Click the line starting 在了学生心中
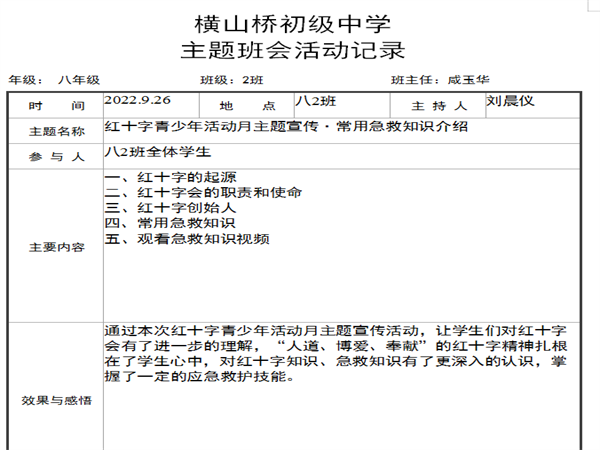The image size is (600, 450). click(x=336, y=361)
